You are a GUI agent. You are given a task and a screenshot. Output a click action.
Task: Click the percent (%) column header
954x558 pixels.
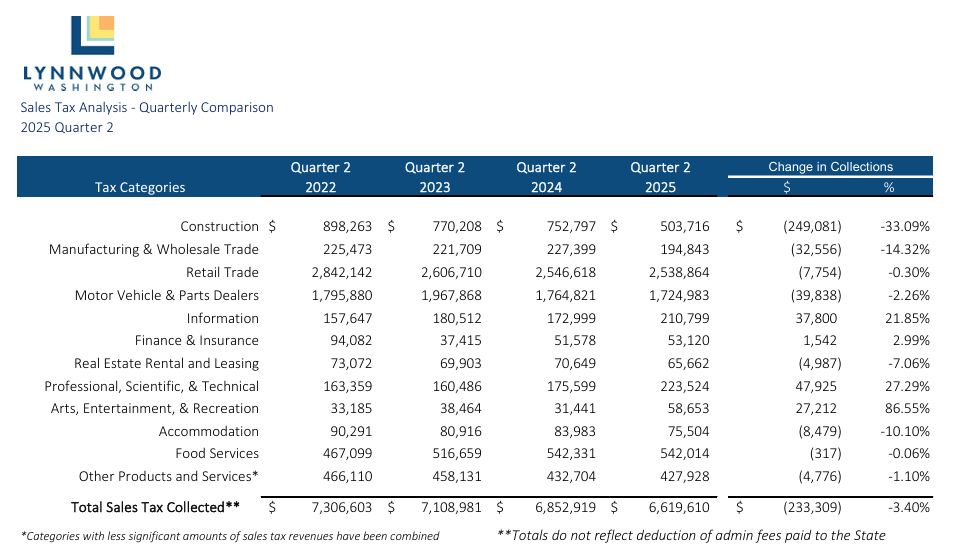tap(888, 187)
